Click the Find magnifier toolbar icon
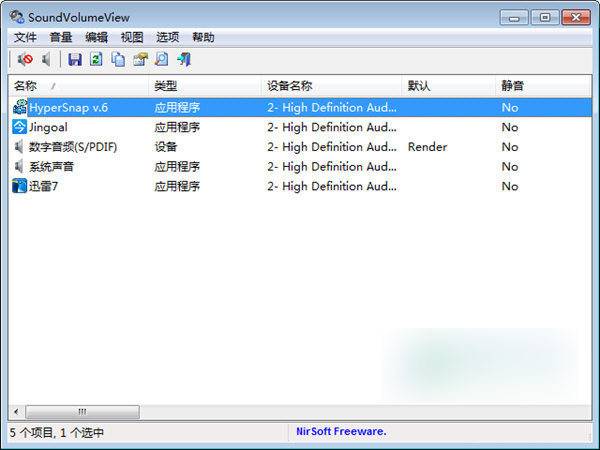The image size is (600, 450). click(161, 59)
